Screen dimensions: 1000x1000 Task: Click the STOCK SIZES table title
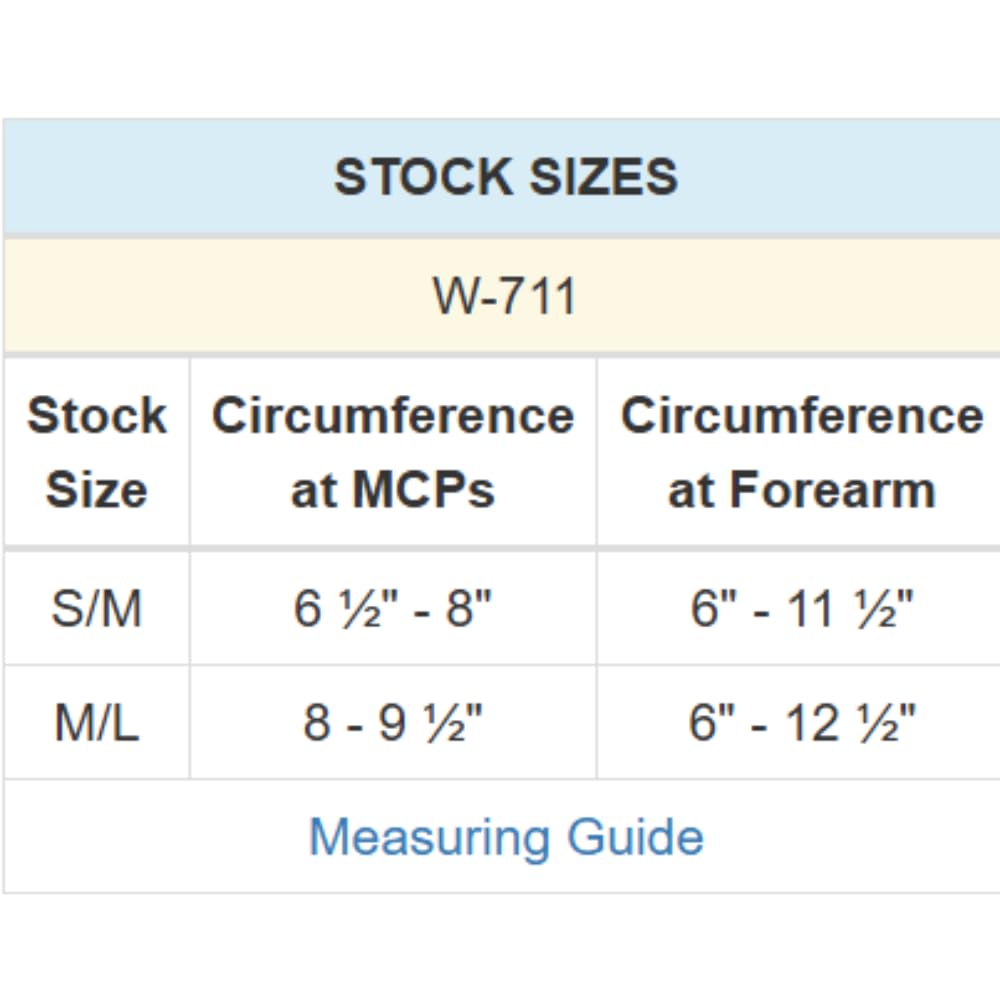[506, 177]
